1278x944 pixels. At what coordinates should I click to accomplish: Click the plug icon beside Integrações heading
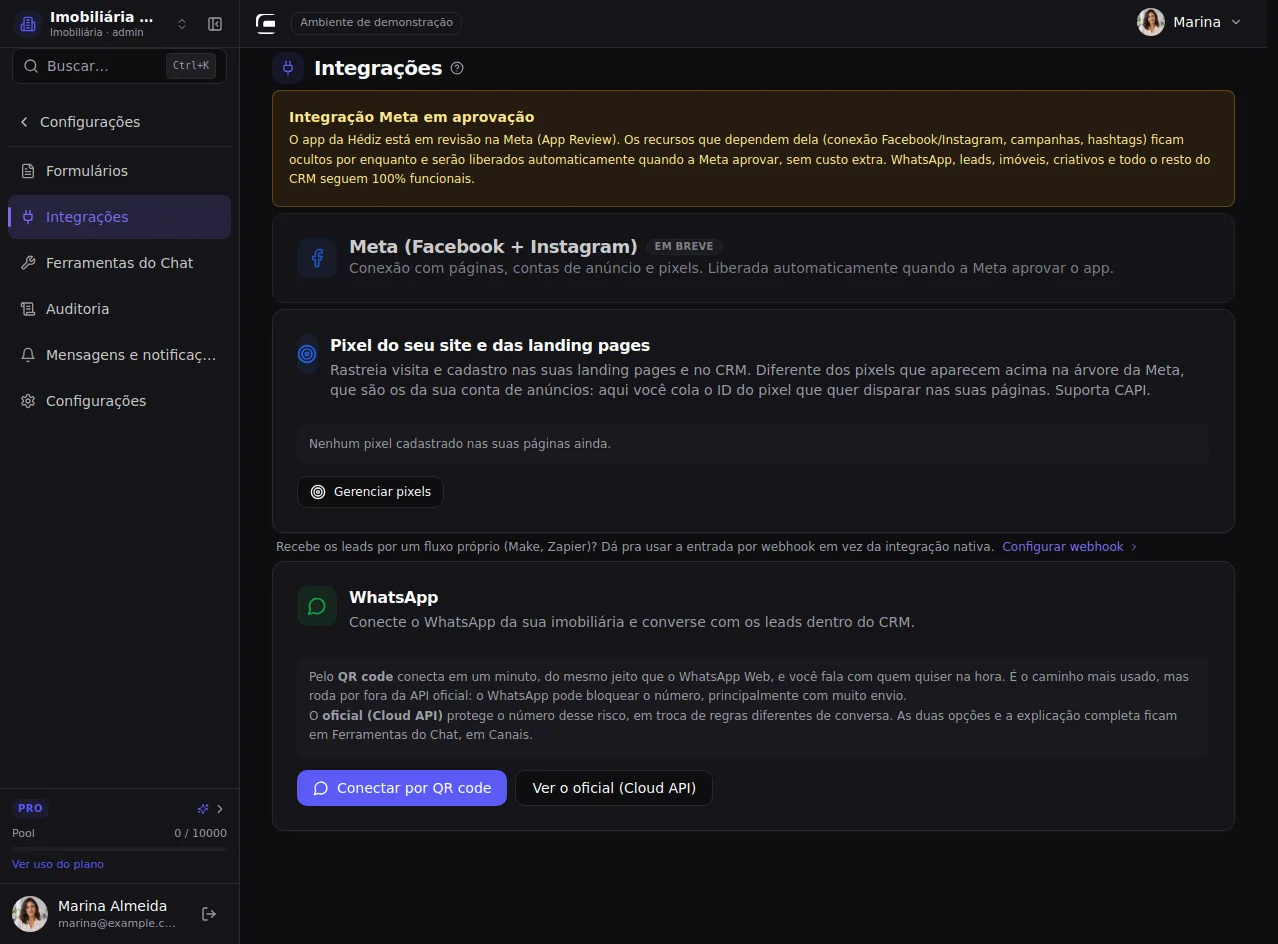(288, 68)
